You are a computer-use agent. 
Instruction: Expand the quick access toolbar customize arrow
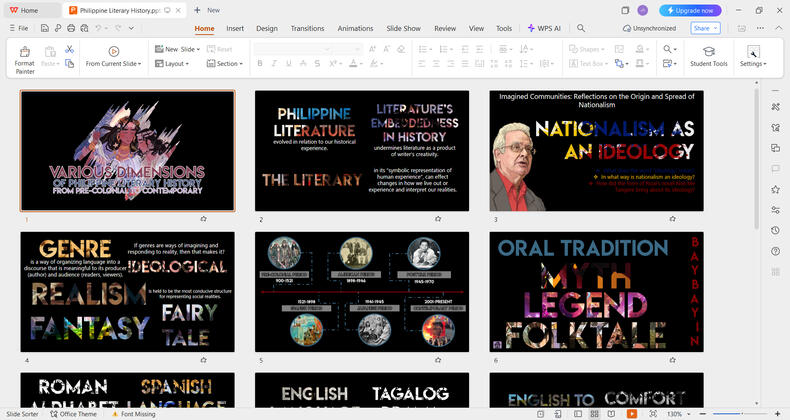[131, 28]
